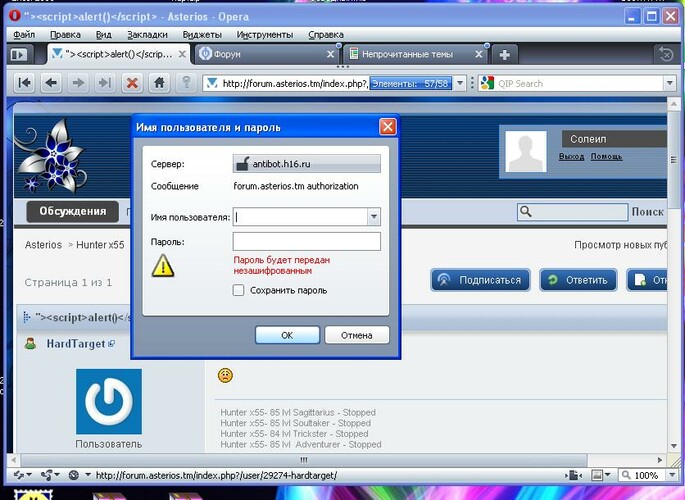Image resolution: width=685 pixels, height=500 pixels.
Task: Click the Помощь link
Action: pos(606,156)
